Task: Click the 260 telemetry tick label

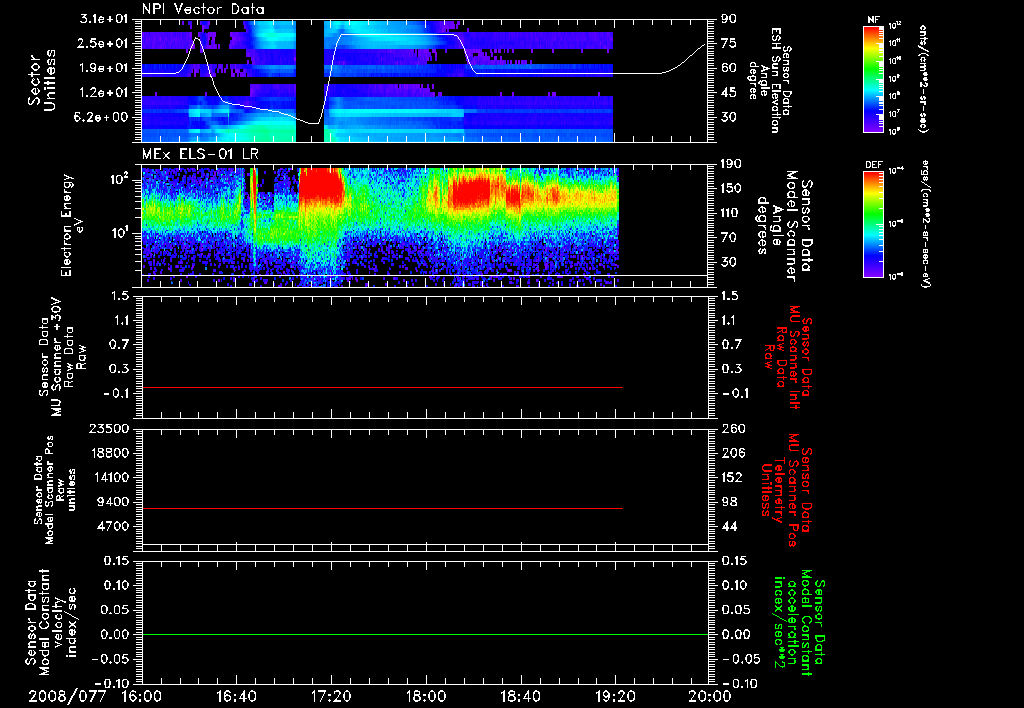Action: tap(732, 429)
